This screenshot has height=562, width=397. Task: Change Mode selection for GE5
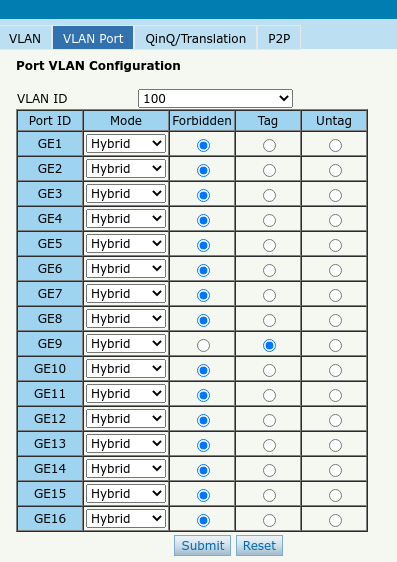tap(126, 244)
